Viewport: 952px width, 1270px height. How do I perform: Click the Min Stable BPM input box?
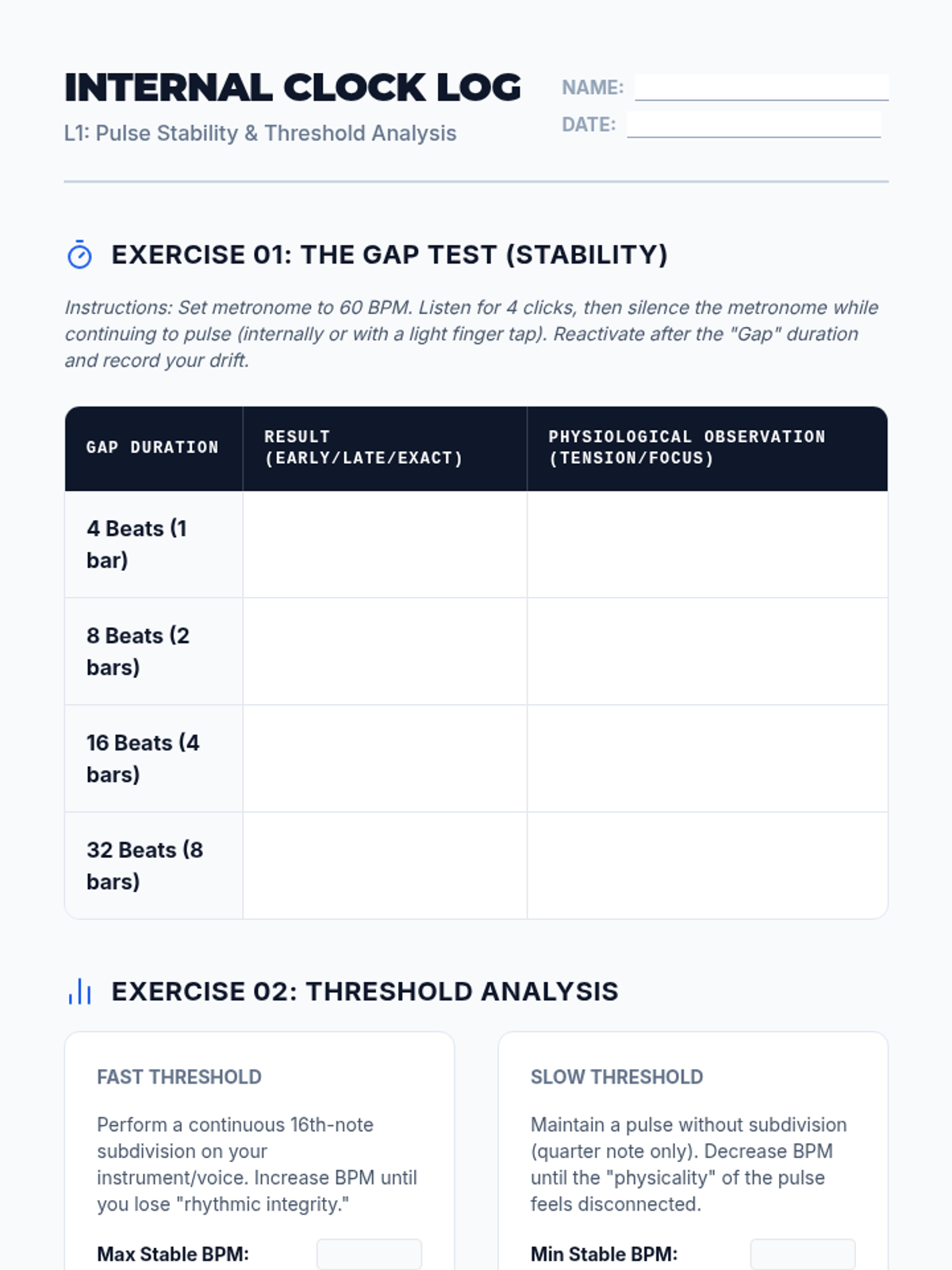tap(803, 1254)
